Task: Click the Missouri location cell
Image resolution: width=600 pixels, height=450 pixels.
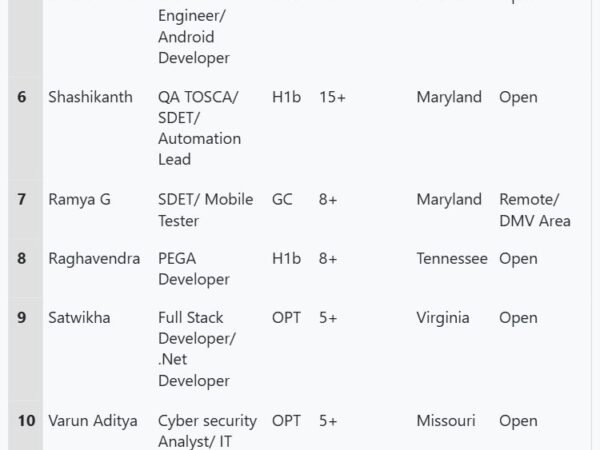Action: [446, 421]
